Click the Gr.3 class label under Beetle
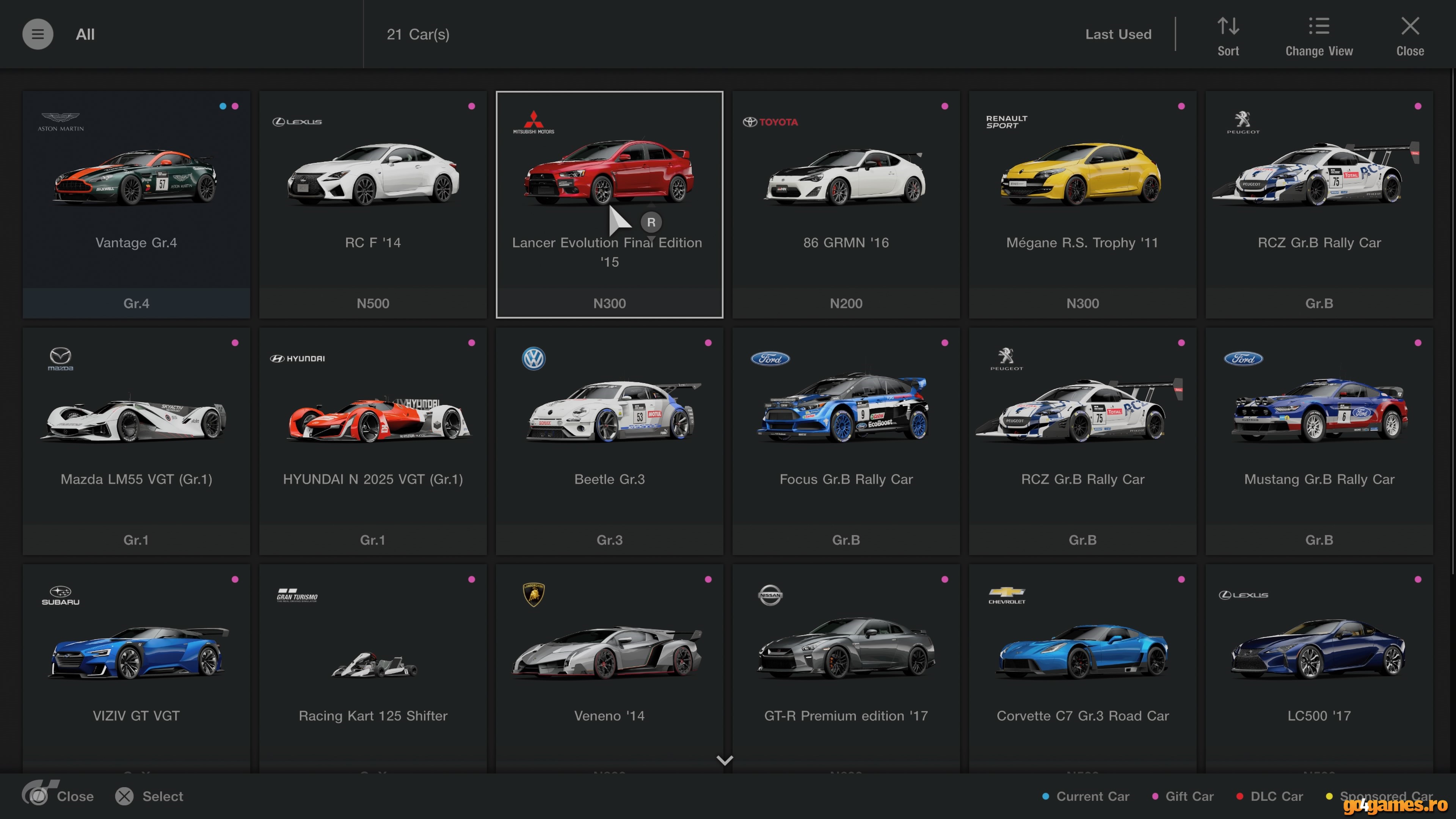This screenshot has width=1456, height=819. click(609, 540)
